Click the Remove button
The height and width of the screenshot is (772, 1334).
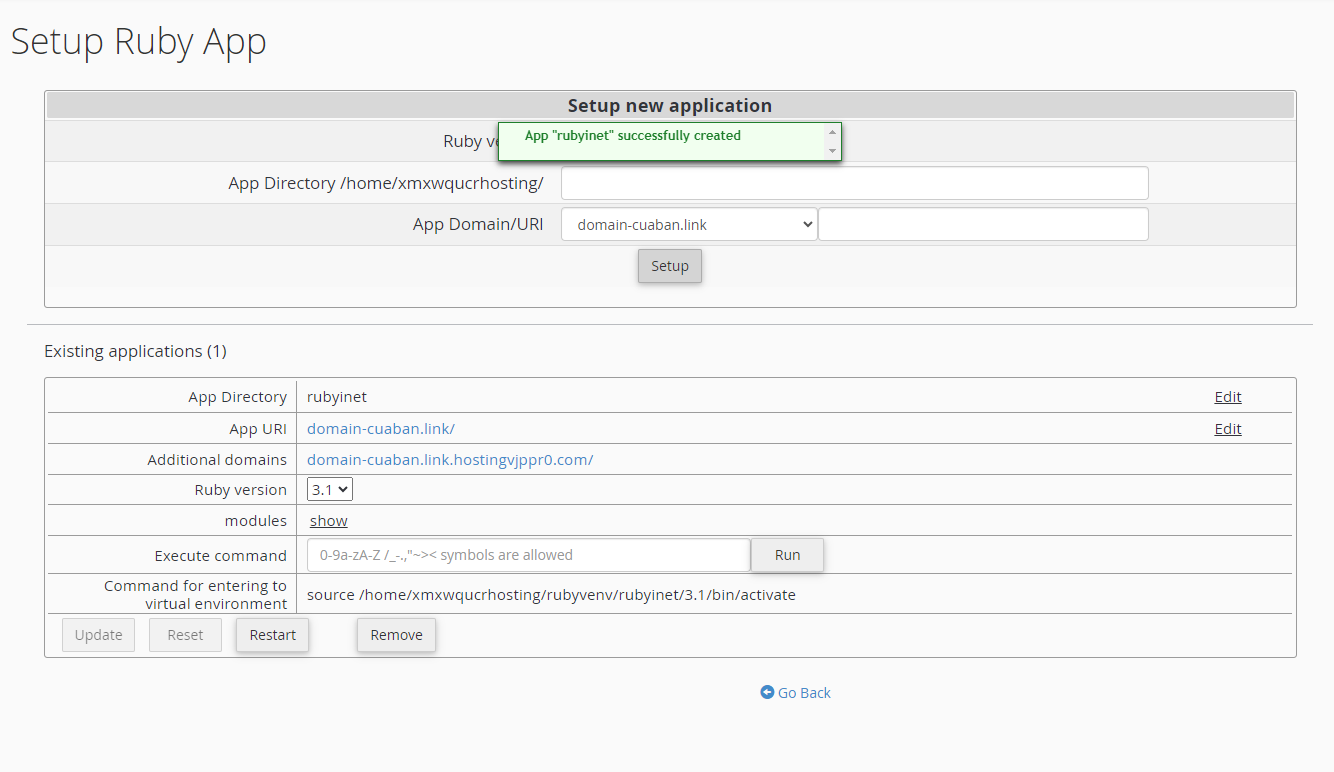pos(397,635)
